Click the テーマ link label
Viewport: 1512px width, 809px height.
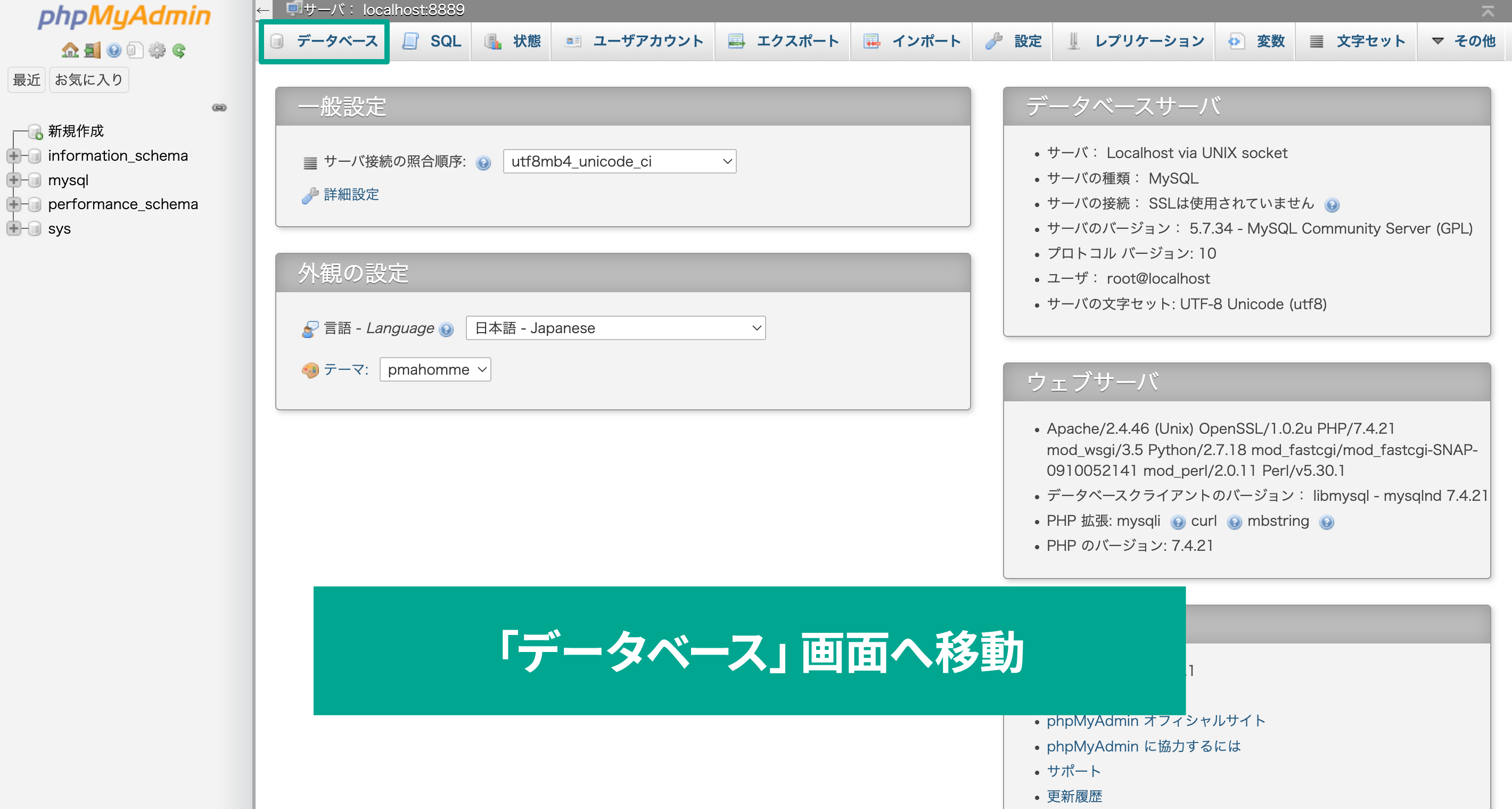[x=346, y=369]
